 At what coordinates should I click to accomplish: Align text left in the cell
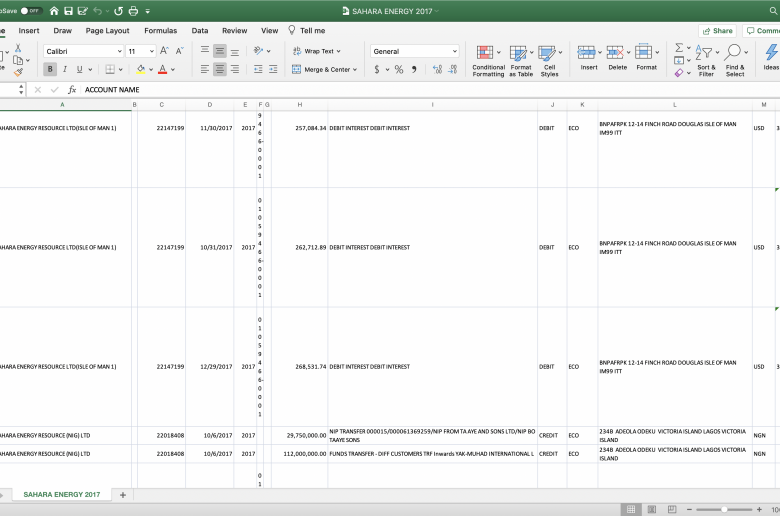205,69
